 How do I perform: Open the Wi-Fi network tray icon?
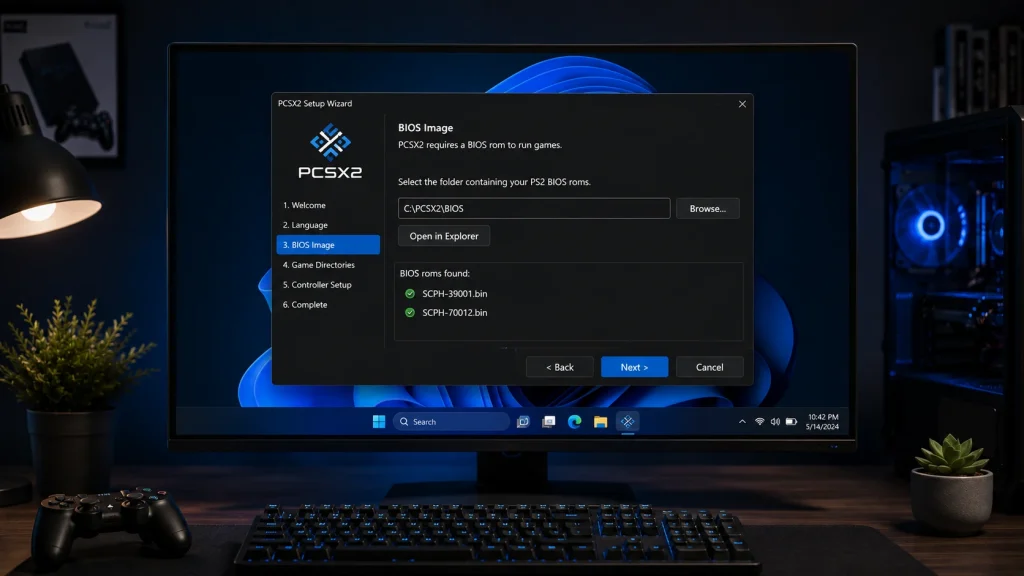tap(759, 422)
